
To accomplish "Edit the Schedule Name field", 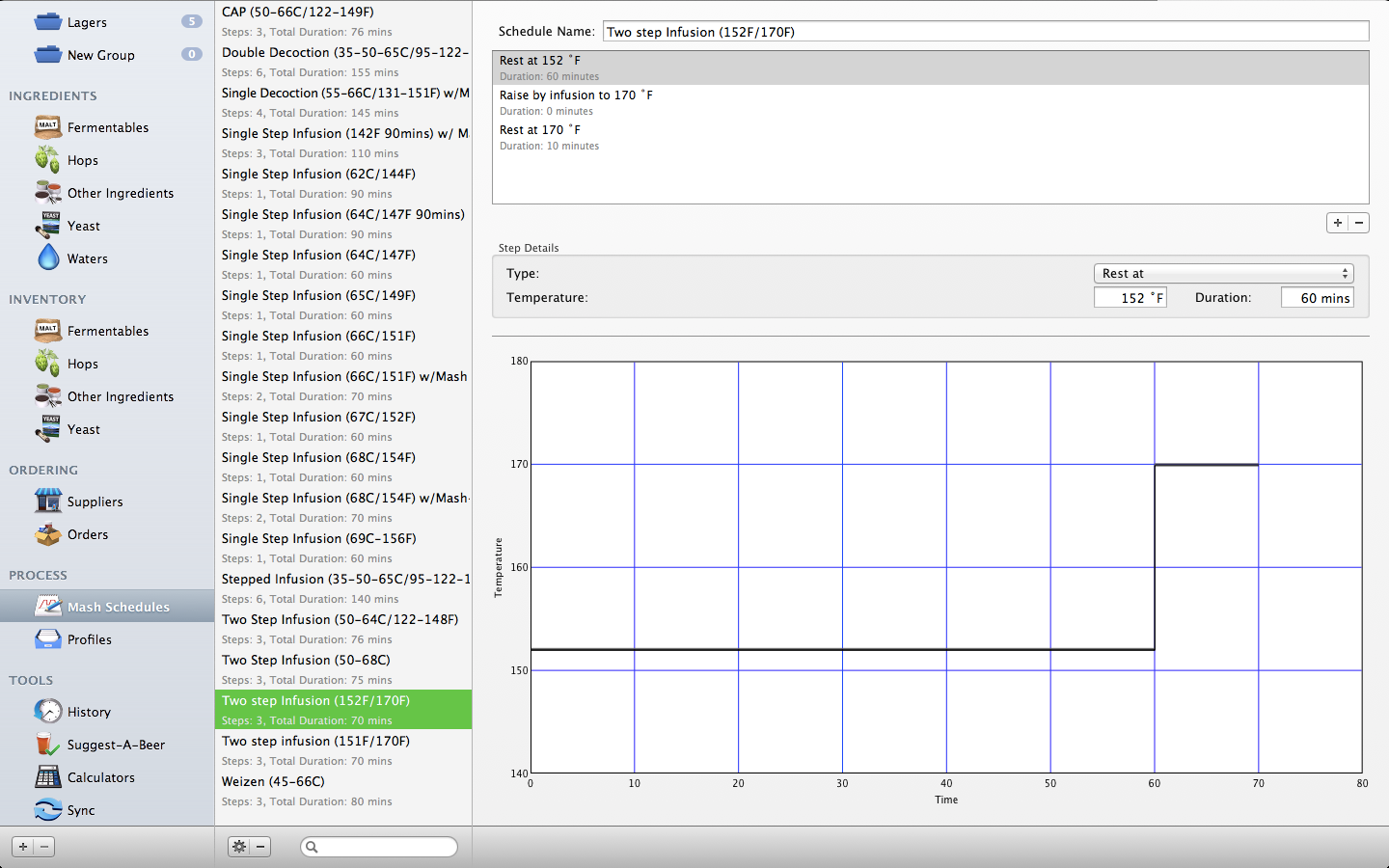I will click(x=986, y=32).
